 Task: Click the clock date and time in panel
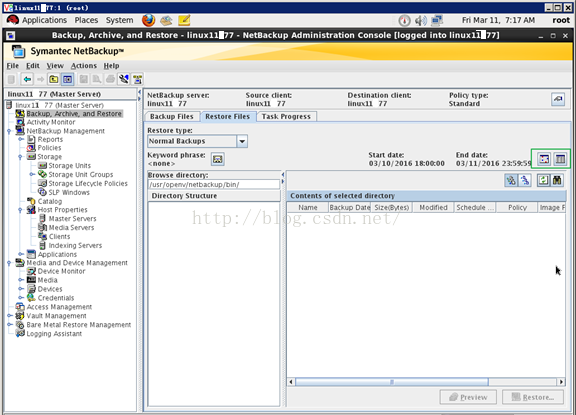[498, 20]
